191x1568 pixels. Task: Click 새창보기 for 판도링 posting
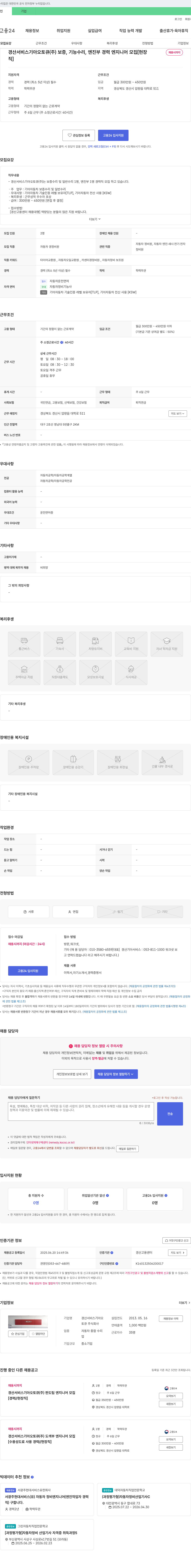171,1404
